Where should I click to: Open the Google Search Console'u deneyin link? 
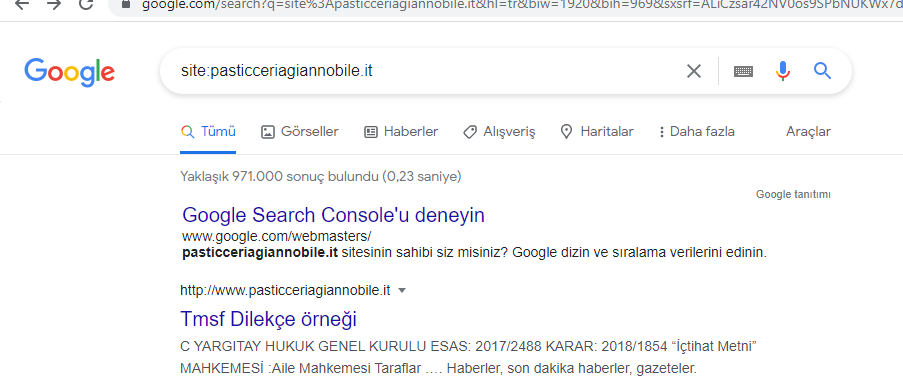[x=333, y=215]
